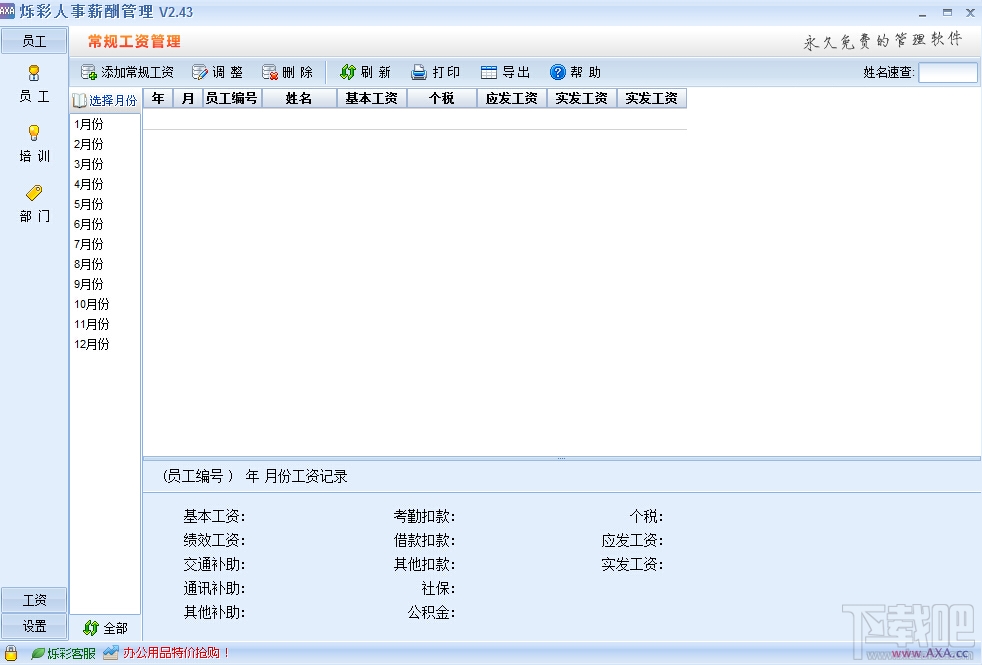Image resolution: width=982 pixels, height=665 pixels.
Task: Open the 培训 lightbulb icon
Action: (x=34, y=133)
